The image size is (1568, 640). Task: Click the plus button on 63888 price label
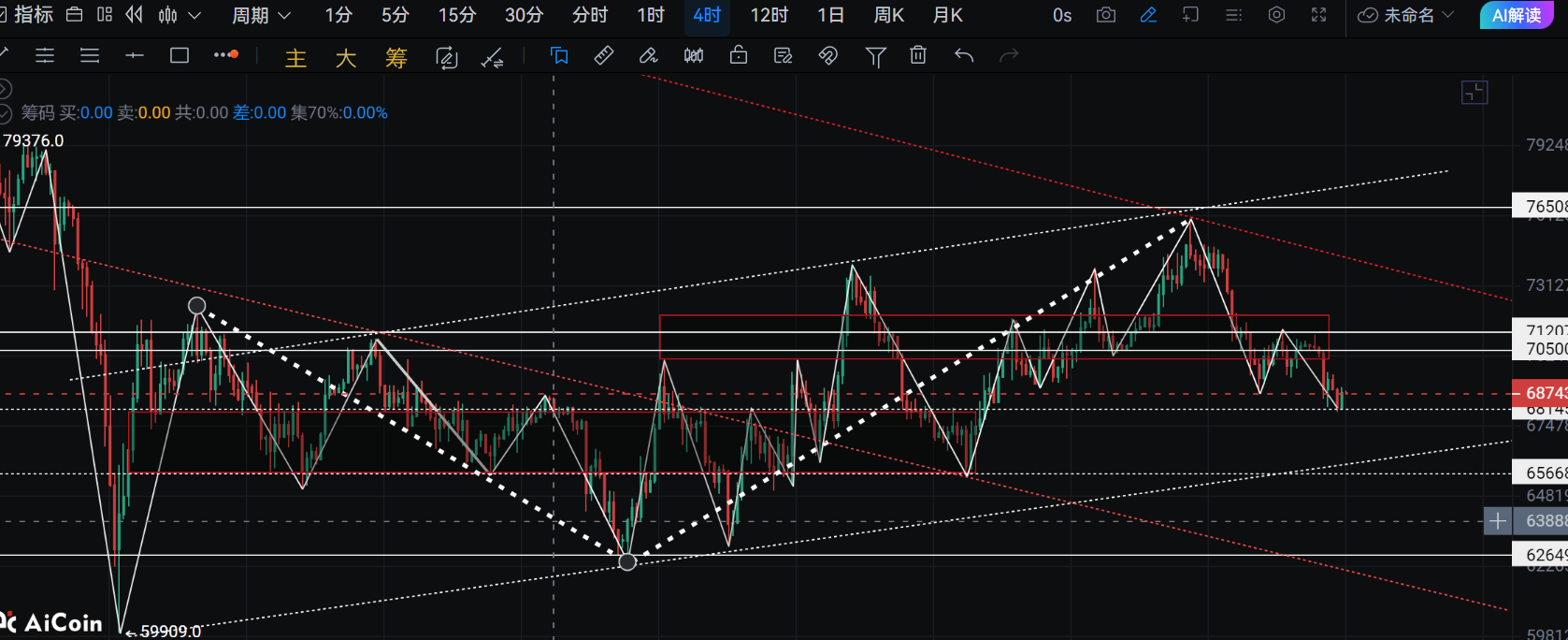point(1497,521)
